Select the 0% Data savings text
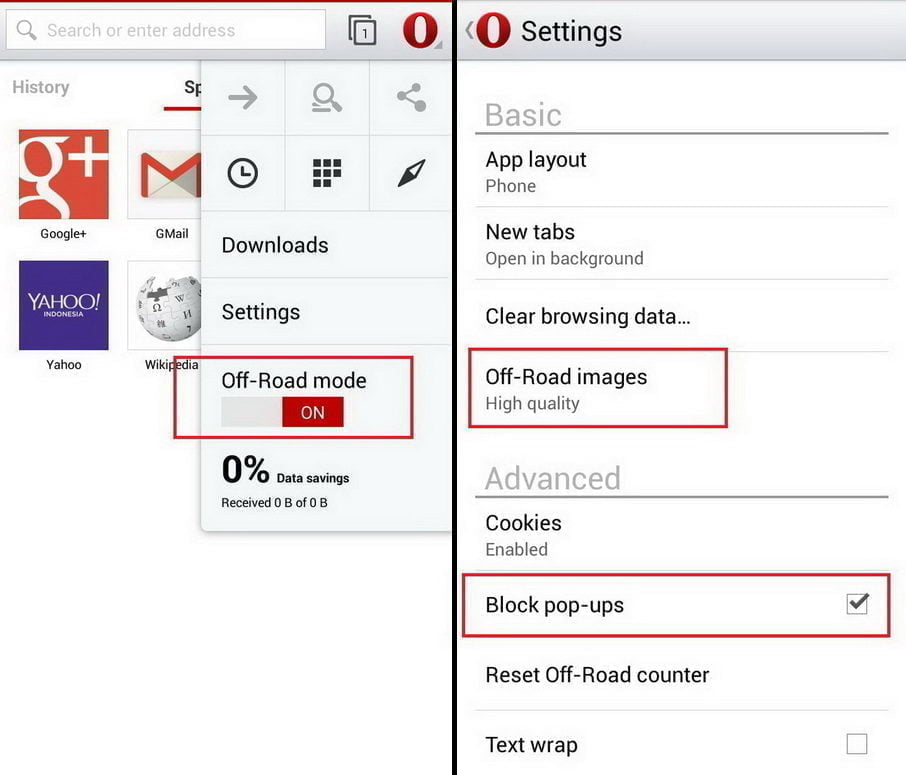906x775 pixels. (x=285, y=470)
